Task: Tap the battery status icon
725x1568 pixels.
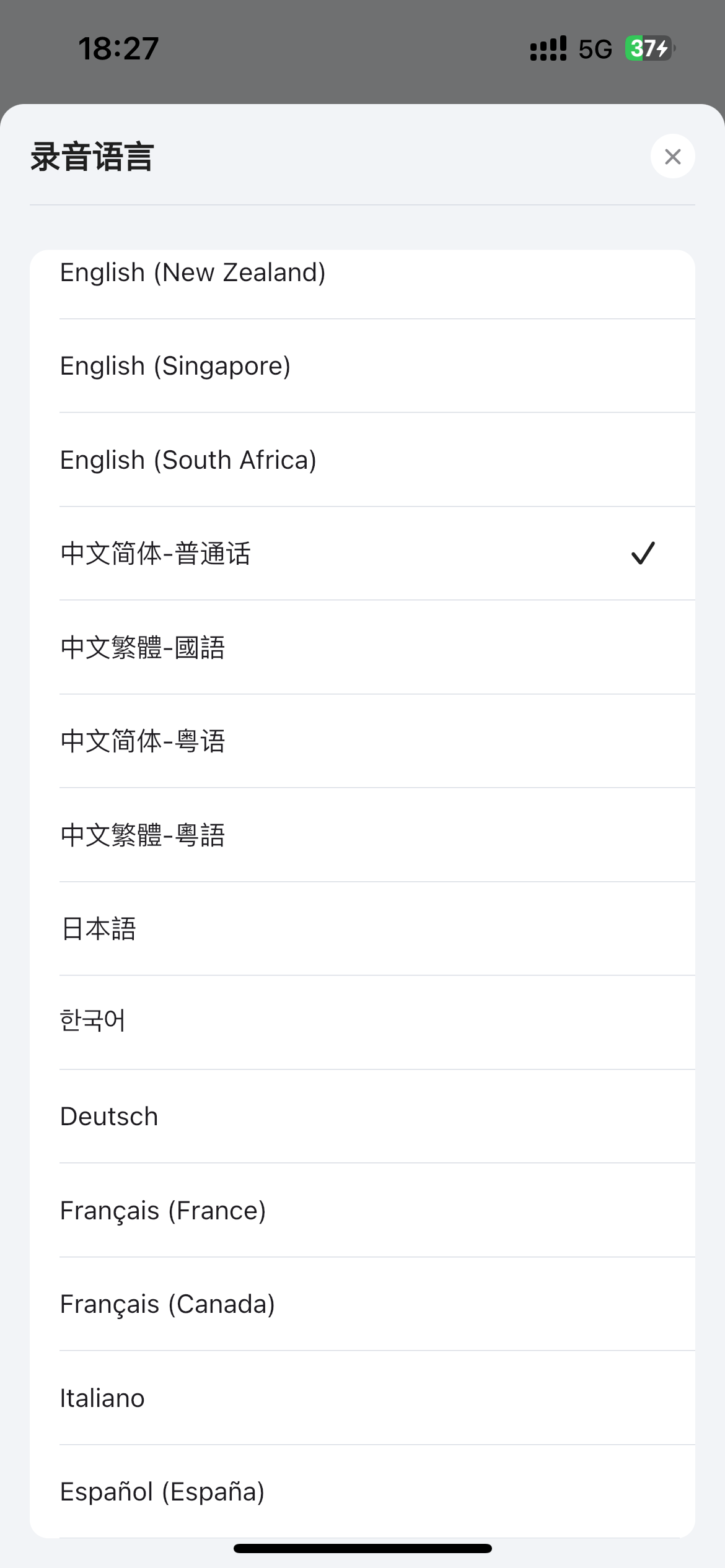Action: 649,48
